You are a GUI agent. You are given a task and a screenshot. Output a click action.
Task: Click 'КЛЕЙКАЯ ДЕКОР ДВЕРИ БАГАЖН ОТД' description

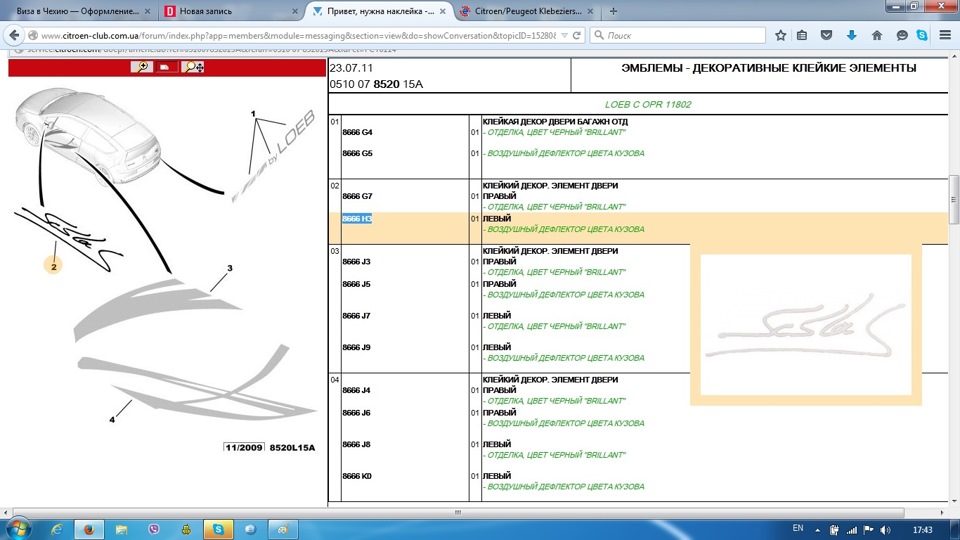coord(555,122)
